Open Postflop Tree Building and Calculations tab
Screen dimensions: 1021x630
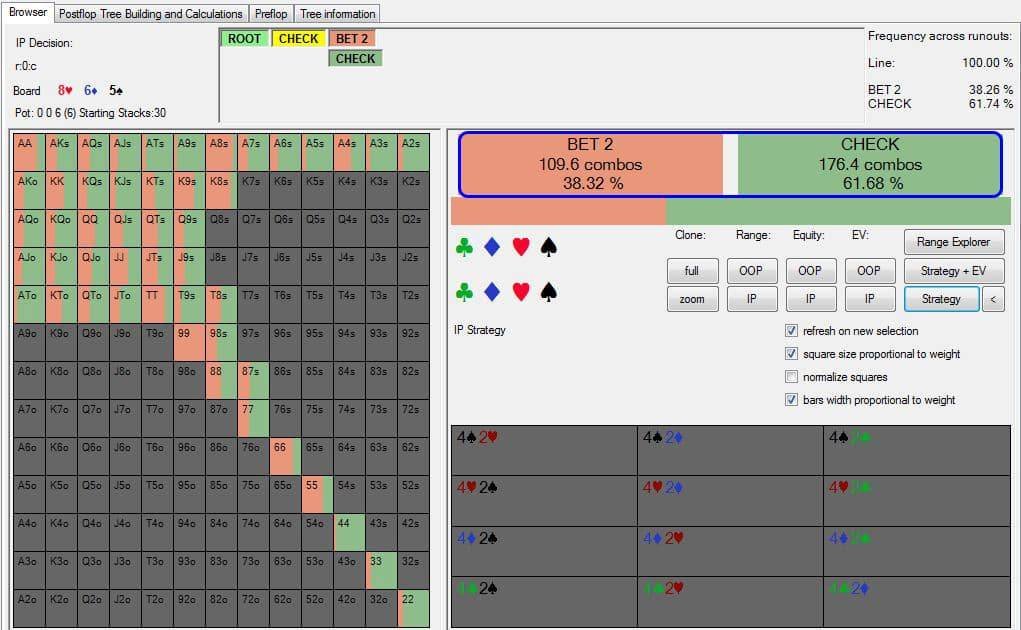point(150,14)
